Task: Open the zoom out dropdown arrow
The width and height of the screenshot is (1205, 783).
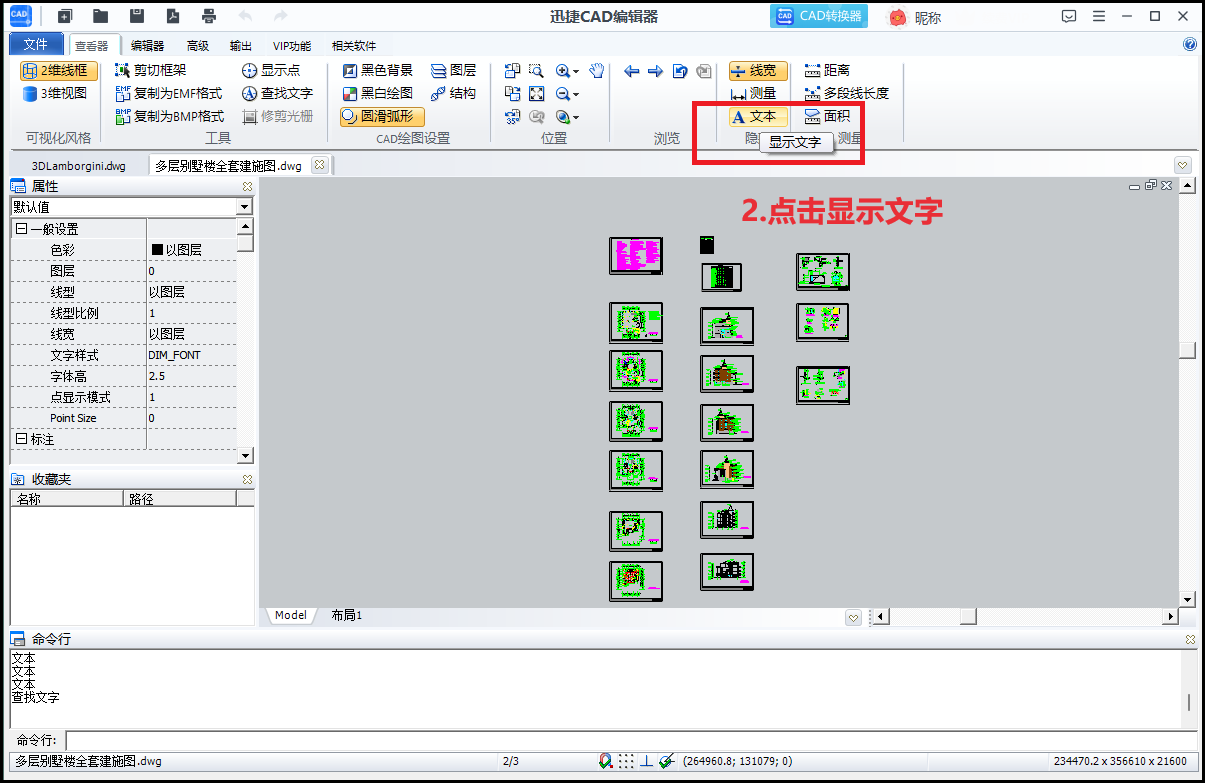Action: pyautogui.click(x=577, y=94)
